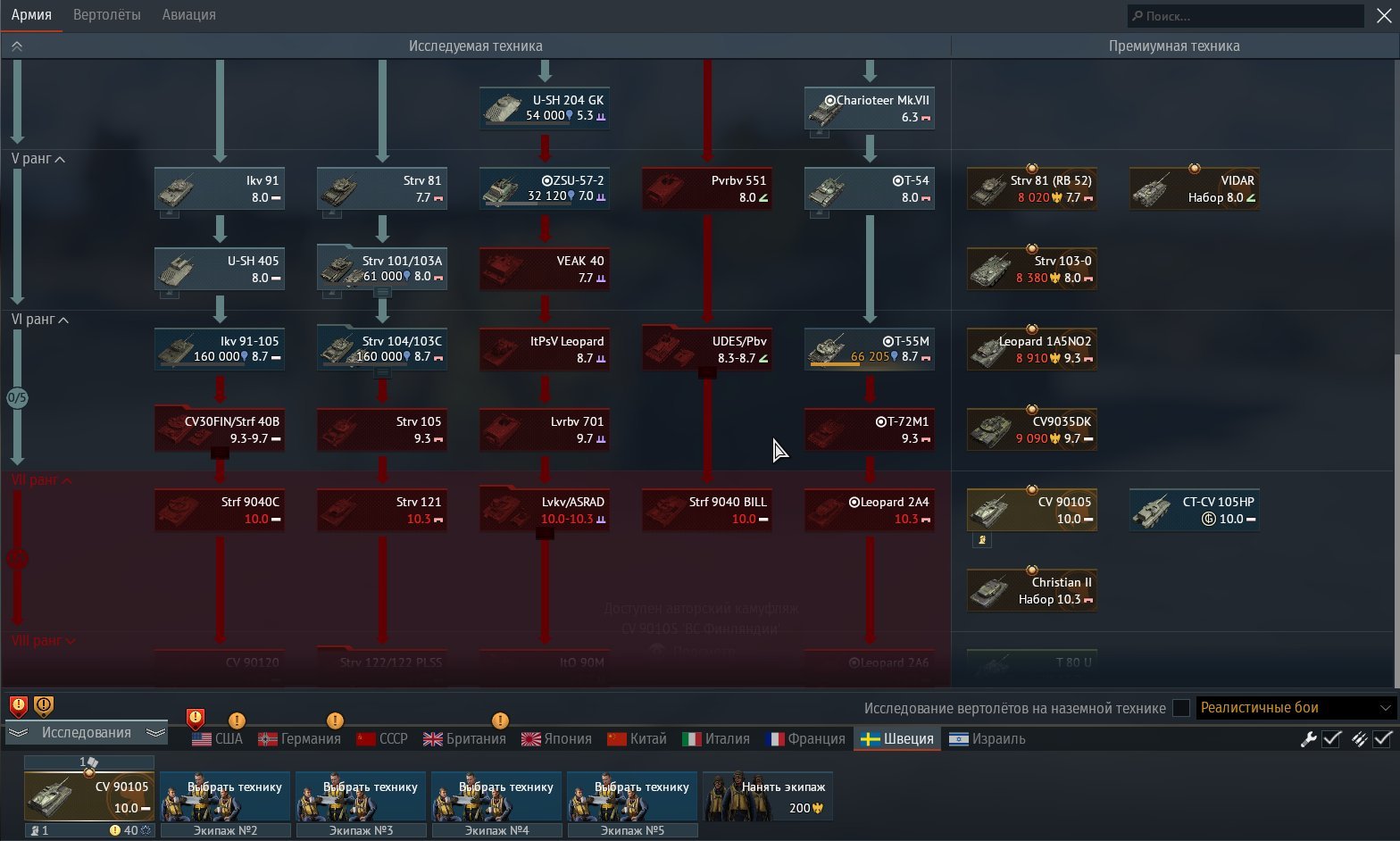Enable helicopter research on ground vehicles checkbox
Screen dimensions: 1400x841
tap(1180, 708)
